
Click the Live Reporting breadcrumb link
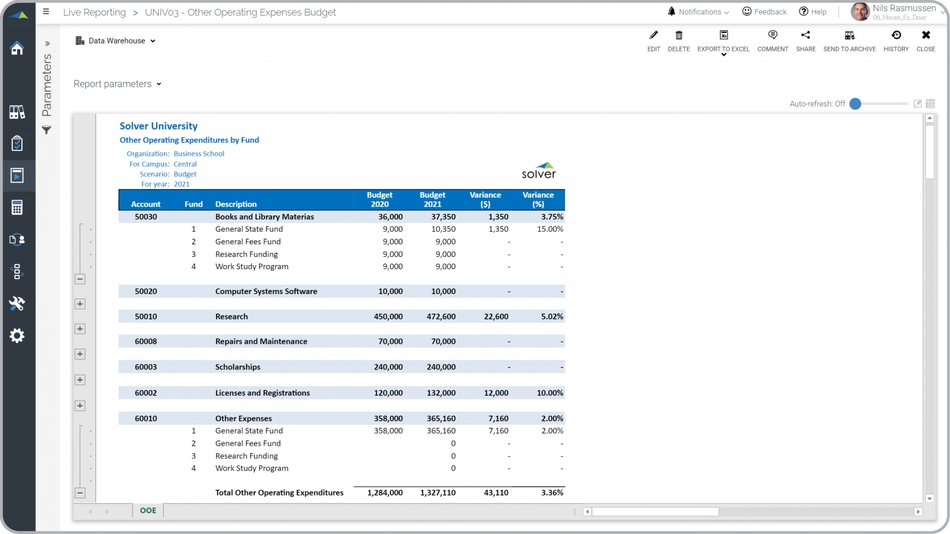coord(94,13)
